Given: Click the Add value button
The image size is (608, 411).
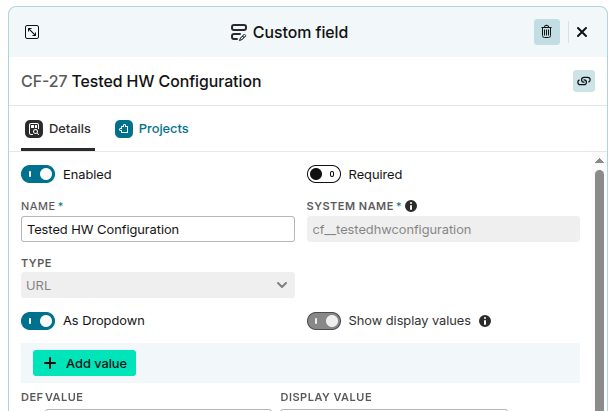Looking at the screenshot, I should click(x=85, y=363).
